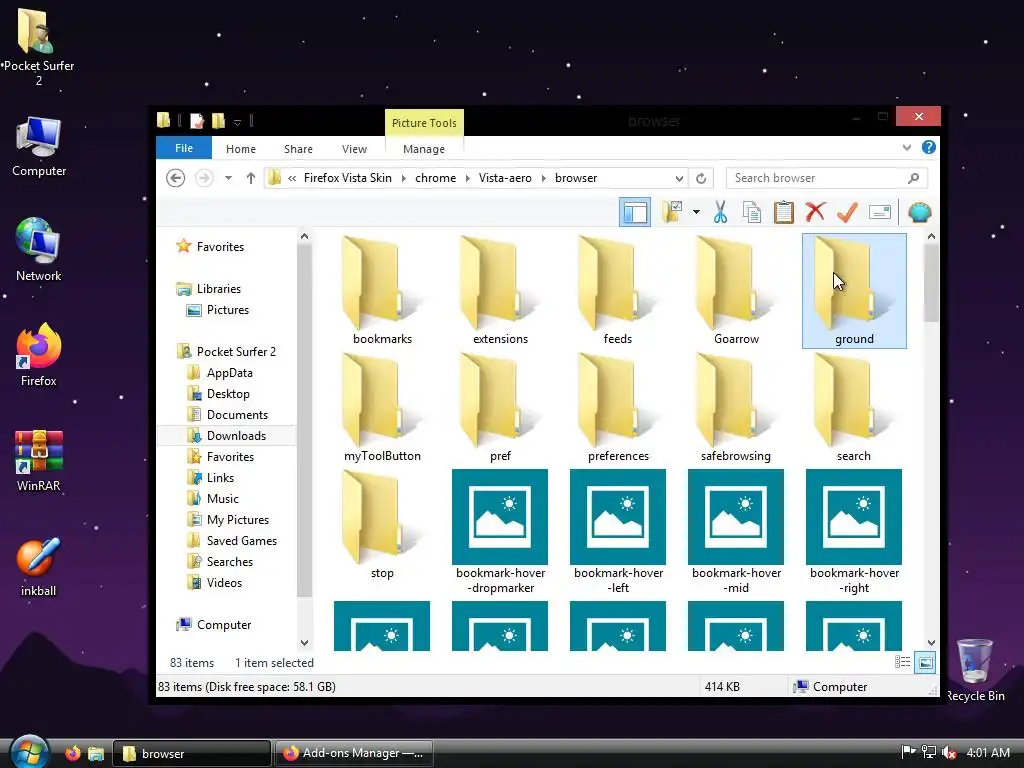
Task: Click the blue shell icon in toolbar
Action: point(920,212)
